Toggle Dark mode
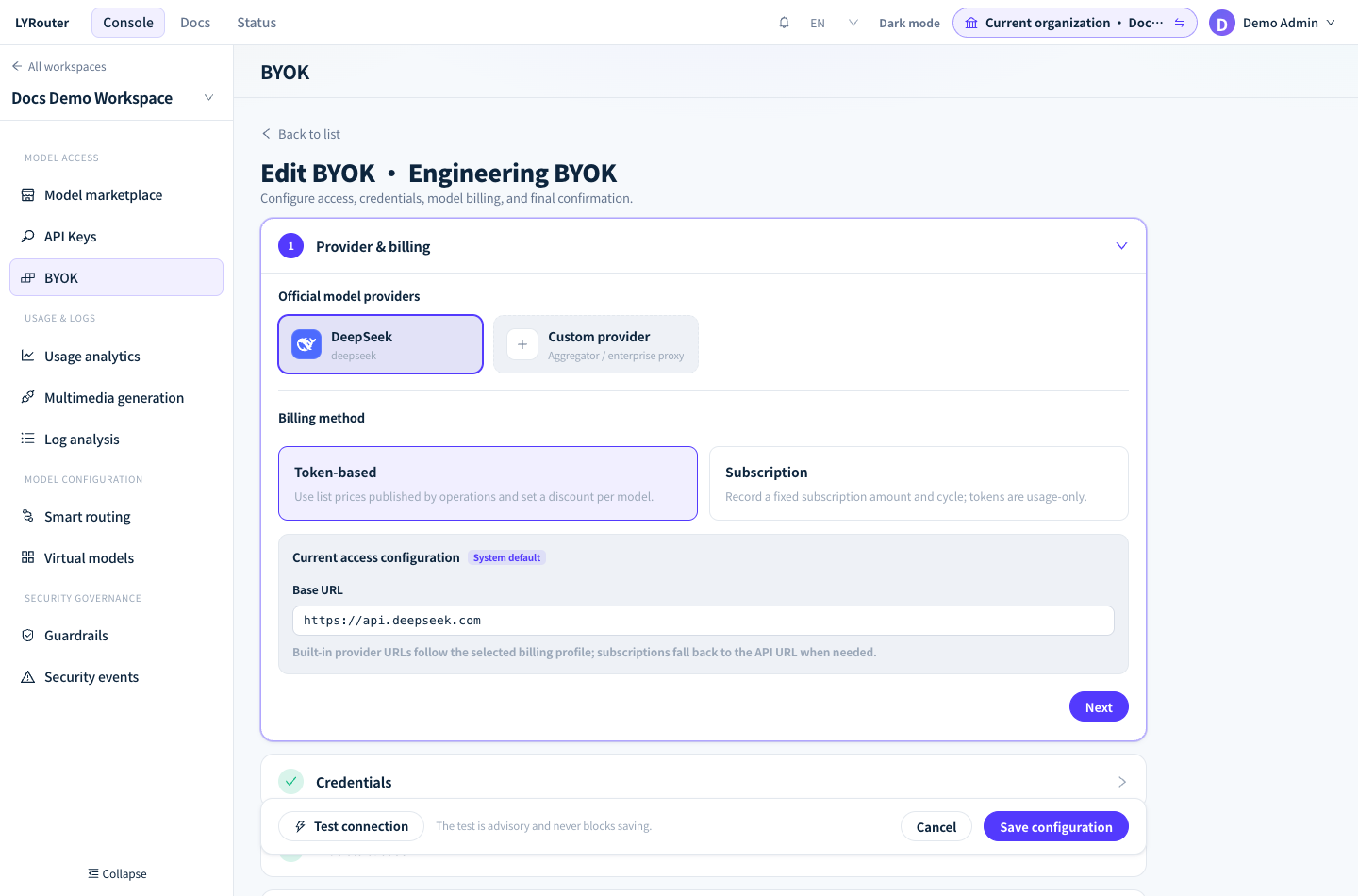Image resolution: width=1358 pixels, height=896 pixels. (909, 23)
